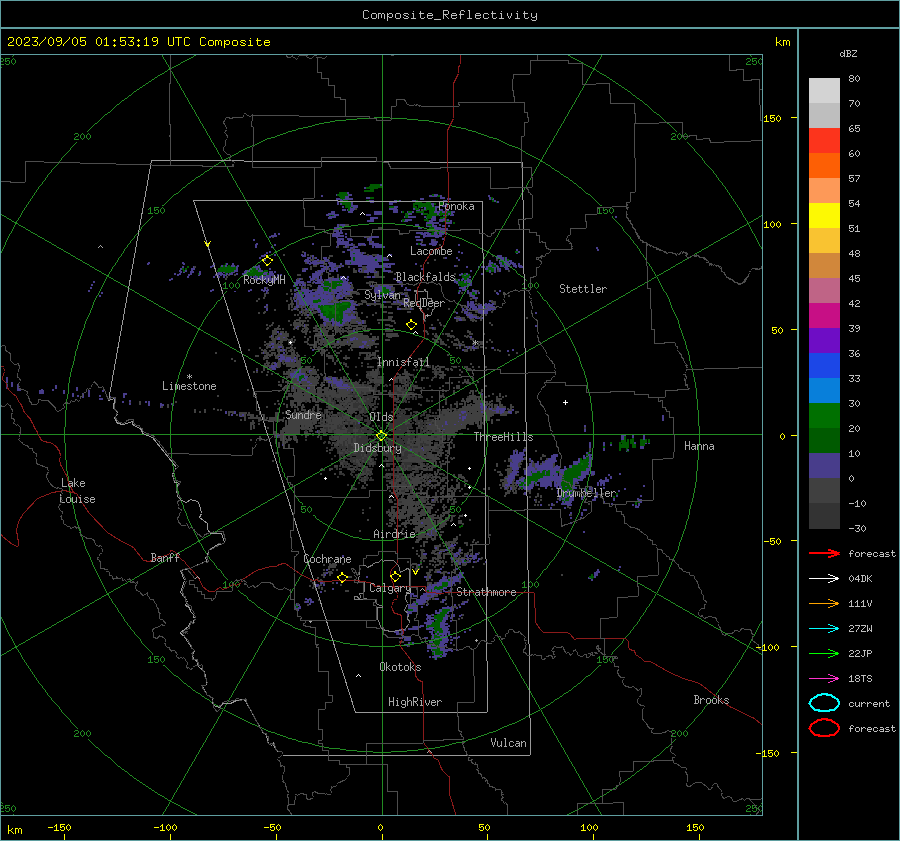Click the green echo south of Strathmore
This screenshot has height=841, width=900.
440,630
